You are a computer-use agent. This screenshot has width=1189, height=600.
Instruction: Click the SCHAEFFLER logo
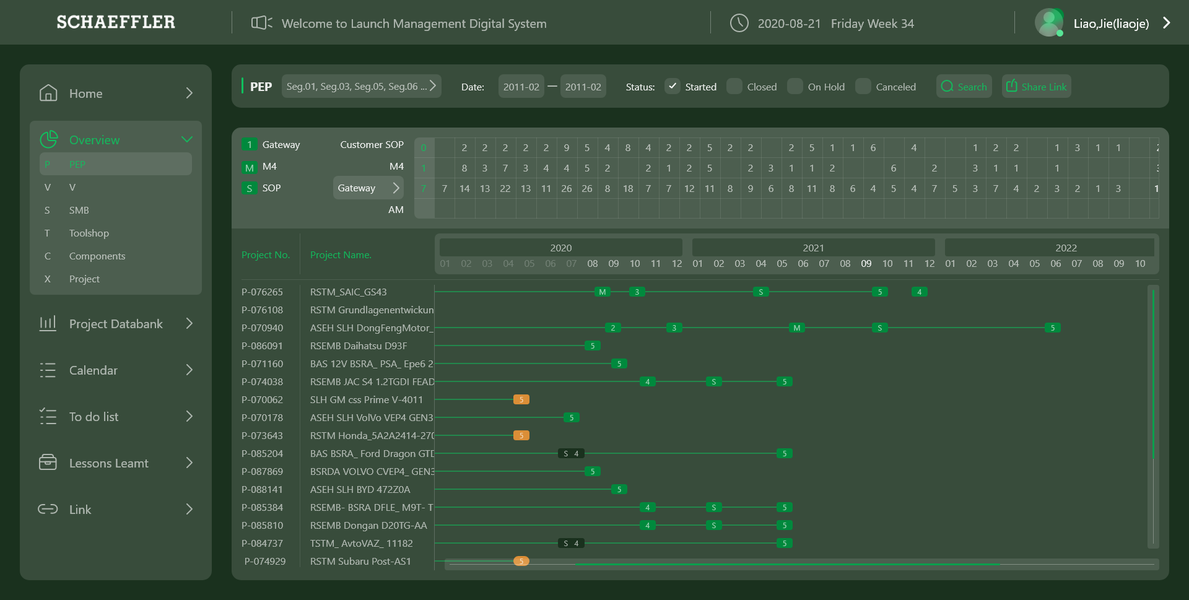(x=116, y=22)
